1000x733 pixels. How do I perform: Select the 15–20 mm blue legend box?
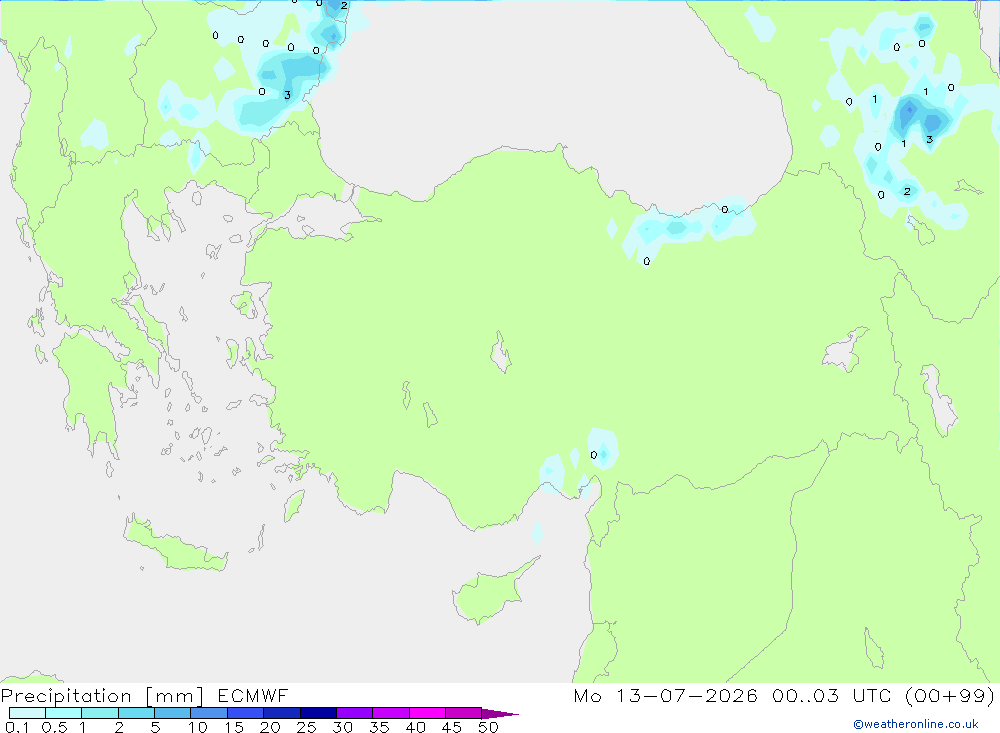[x=246, y=713]
